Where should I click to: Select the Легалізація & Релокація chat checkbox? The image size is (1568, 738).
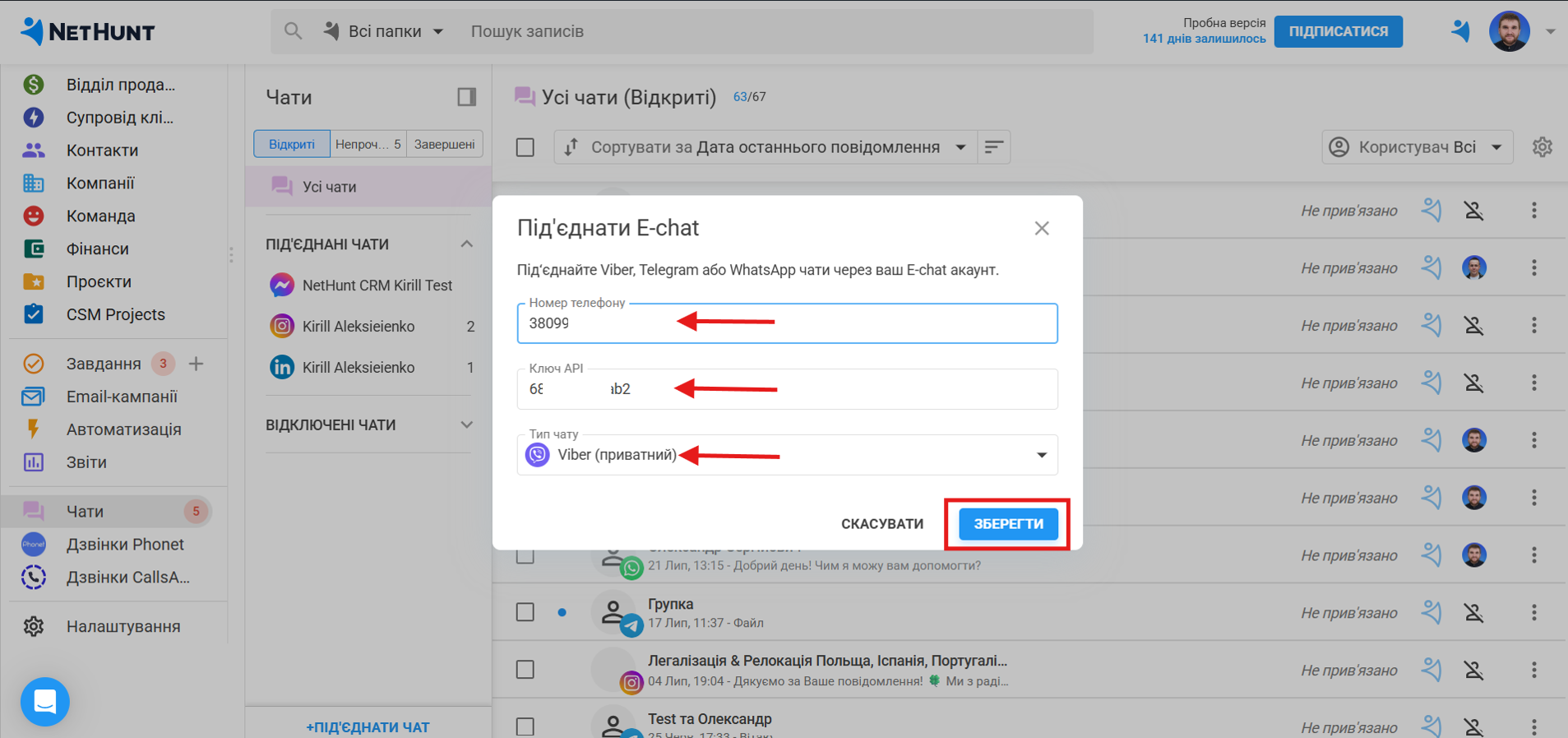[x=525, y=670]
